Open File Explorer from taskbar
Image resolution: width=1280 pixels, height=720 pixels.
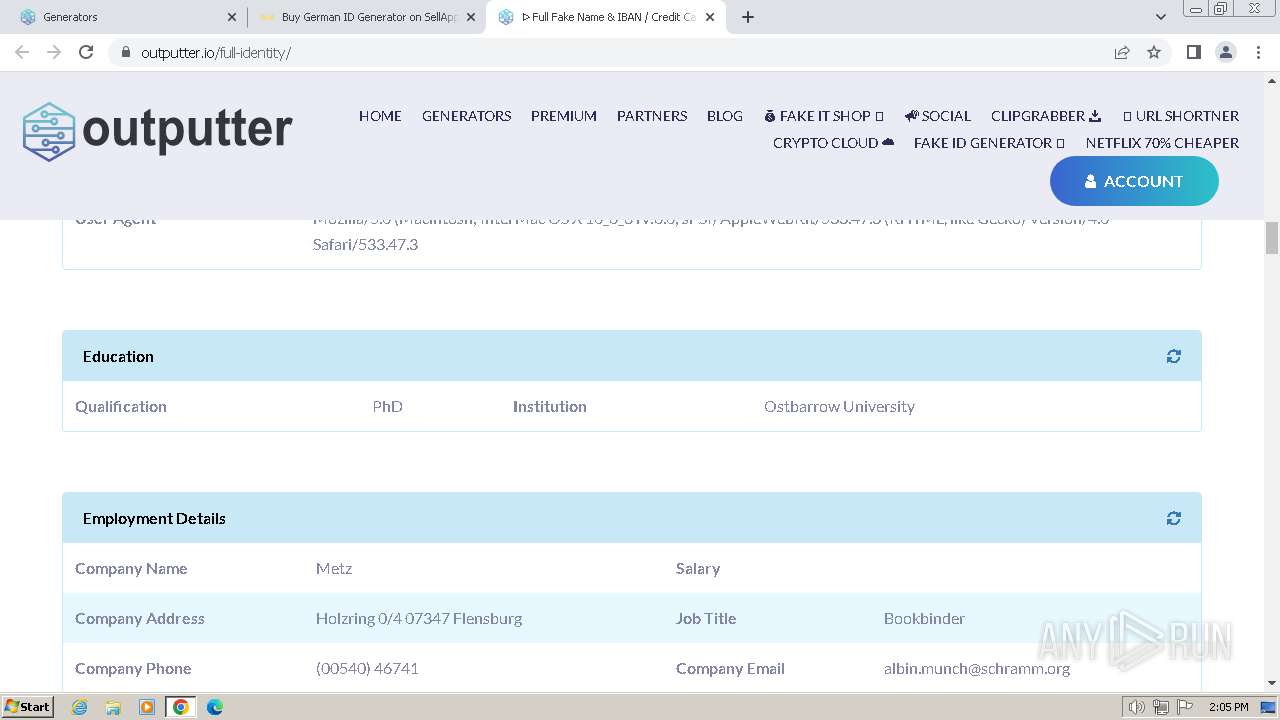pyautogui.click(x=113, y=707)
